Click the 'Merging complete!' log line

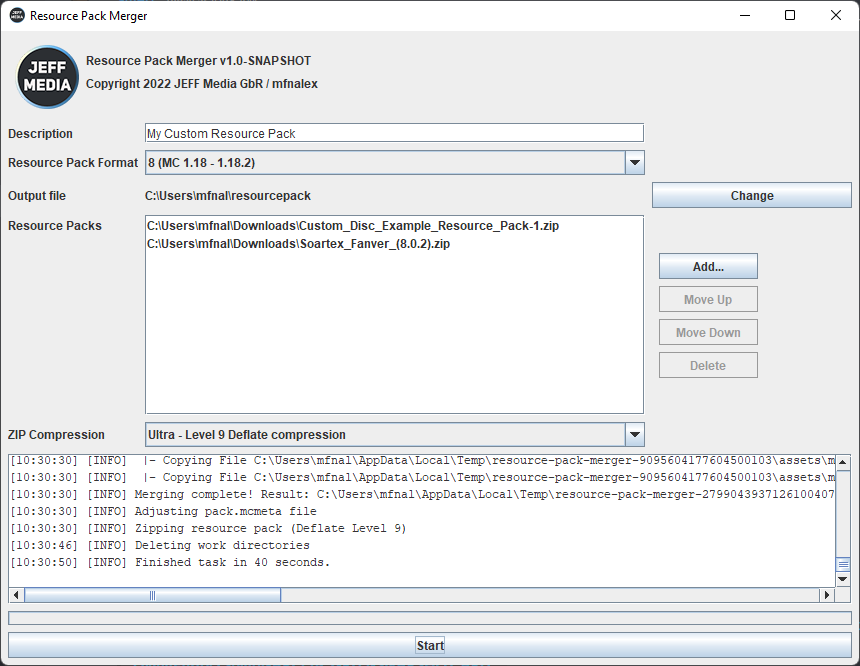pyautogui.click(x=422, y=494)
